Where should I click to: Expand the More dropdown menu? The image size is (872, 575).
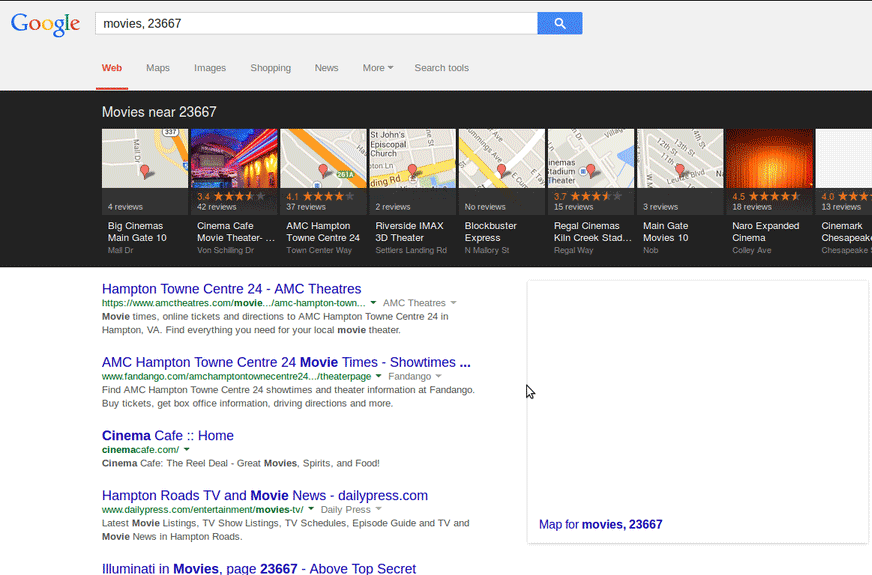point(378,68)
